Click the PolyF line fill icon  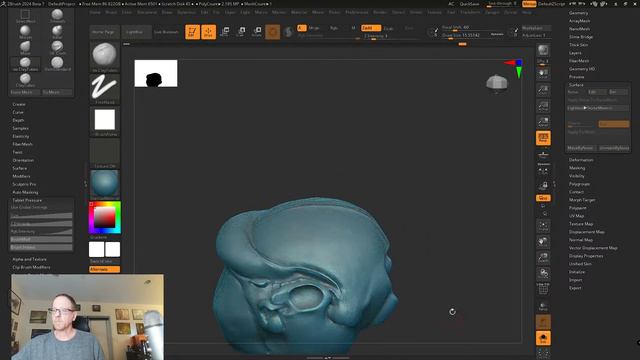click(x=543, y=290)
